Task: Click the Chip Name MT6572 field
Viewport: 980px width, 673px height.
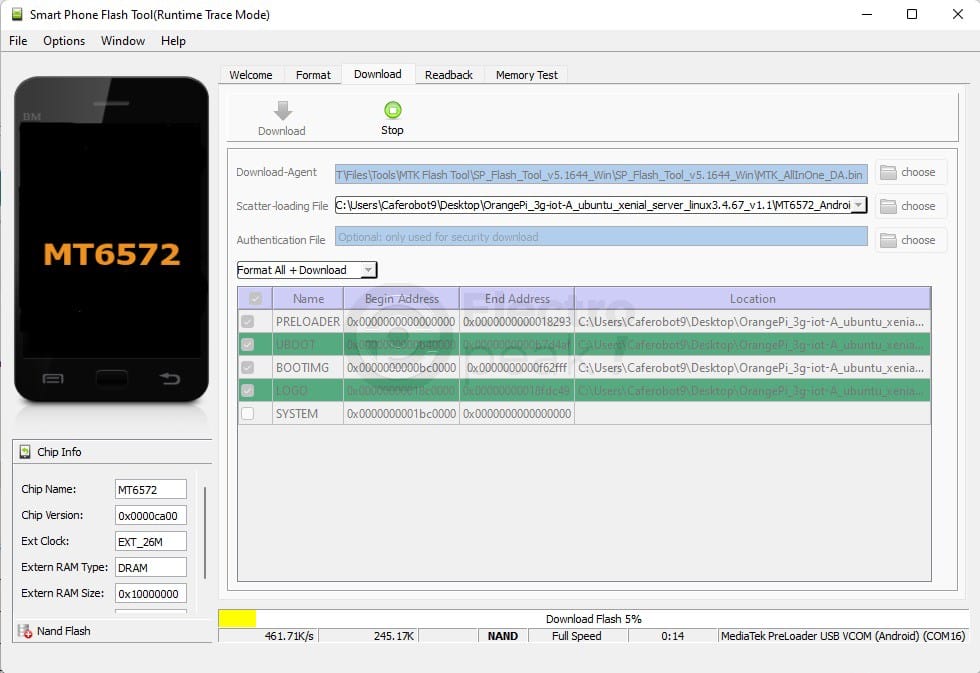Action: (151, 490)
